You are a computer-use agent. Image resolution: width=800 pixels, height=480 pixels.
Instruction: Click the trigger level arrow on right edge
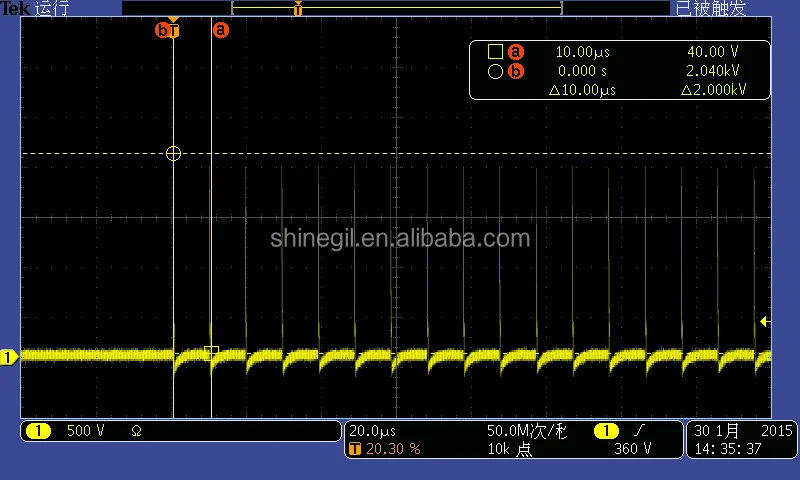pos(764,321)
